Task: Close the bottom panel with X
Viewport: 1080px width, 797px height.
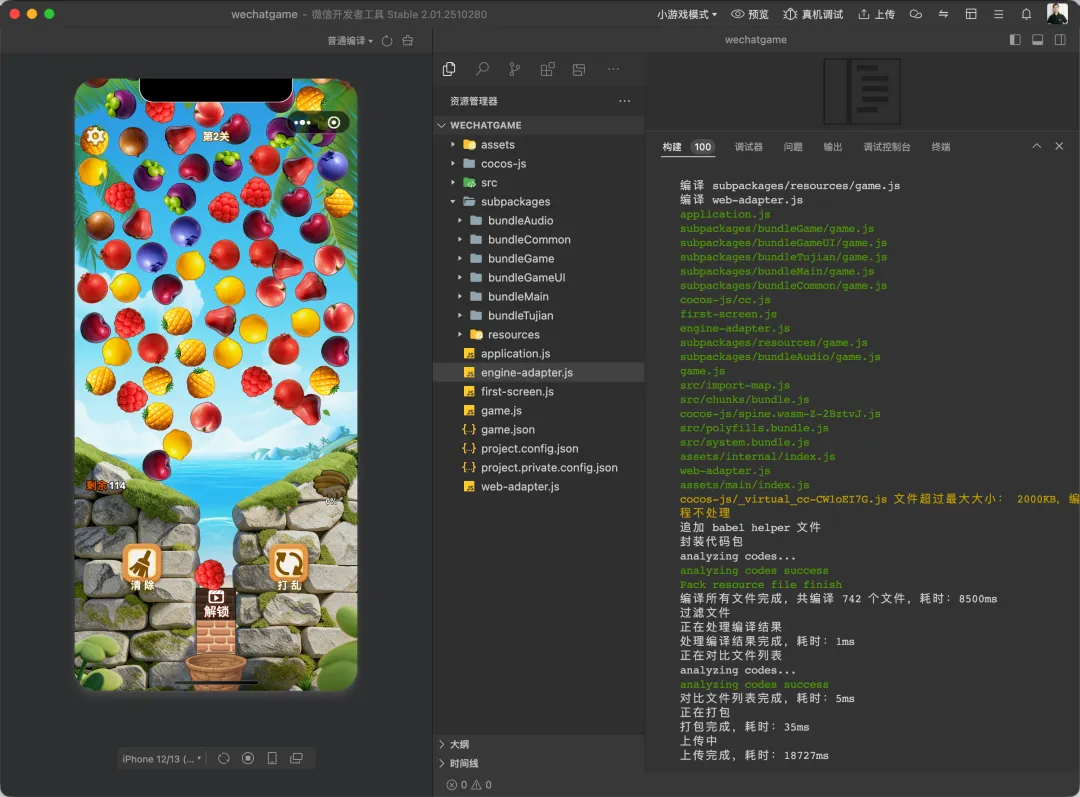Action: [x=1059, y=146]
